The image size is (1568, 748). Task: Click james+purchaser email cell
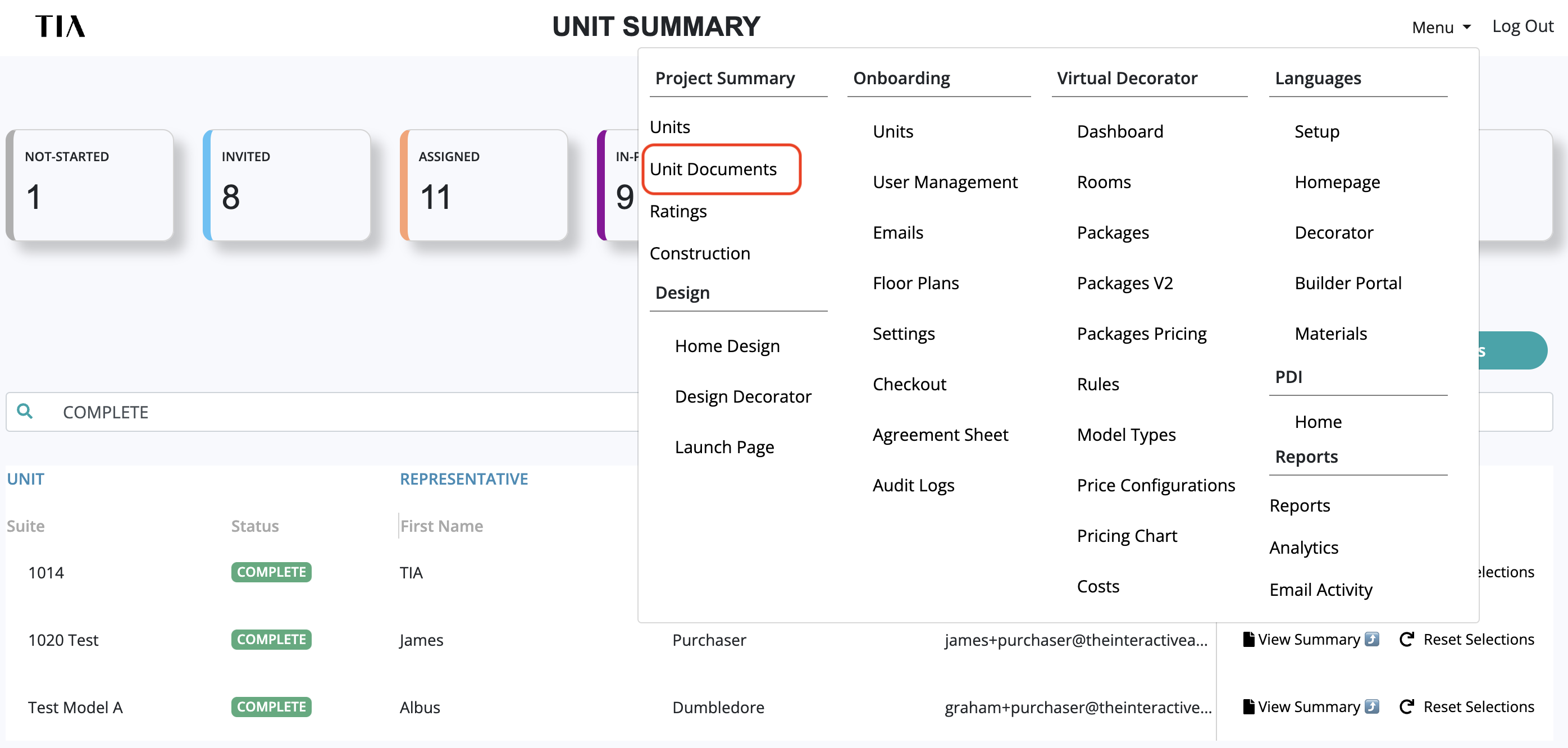(1075, 640)
